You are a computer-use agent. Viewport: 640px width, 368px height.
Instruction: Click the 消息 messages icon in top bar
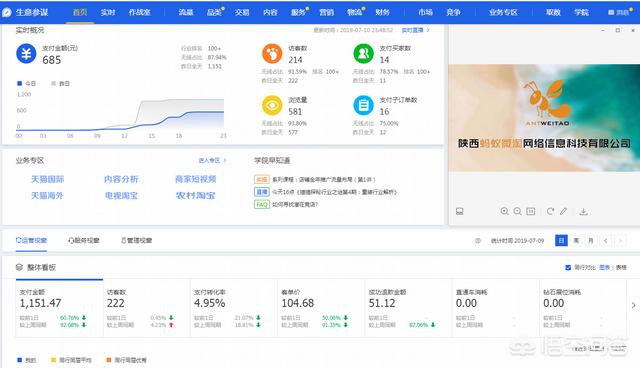tap(611, 13)
